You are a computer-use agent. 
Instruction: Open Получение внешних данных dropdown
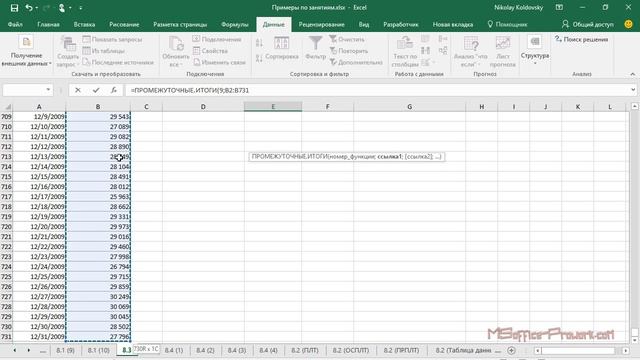click(x=26, y=51)
